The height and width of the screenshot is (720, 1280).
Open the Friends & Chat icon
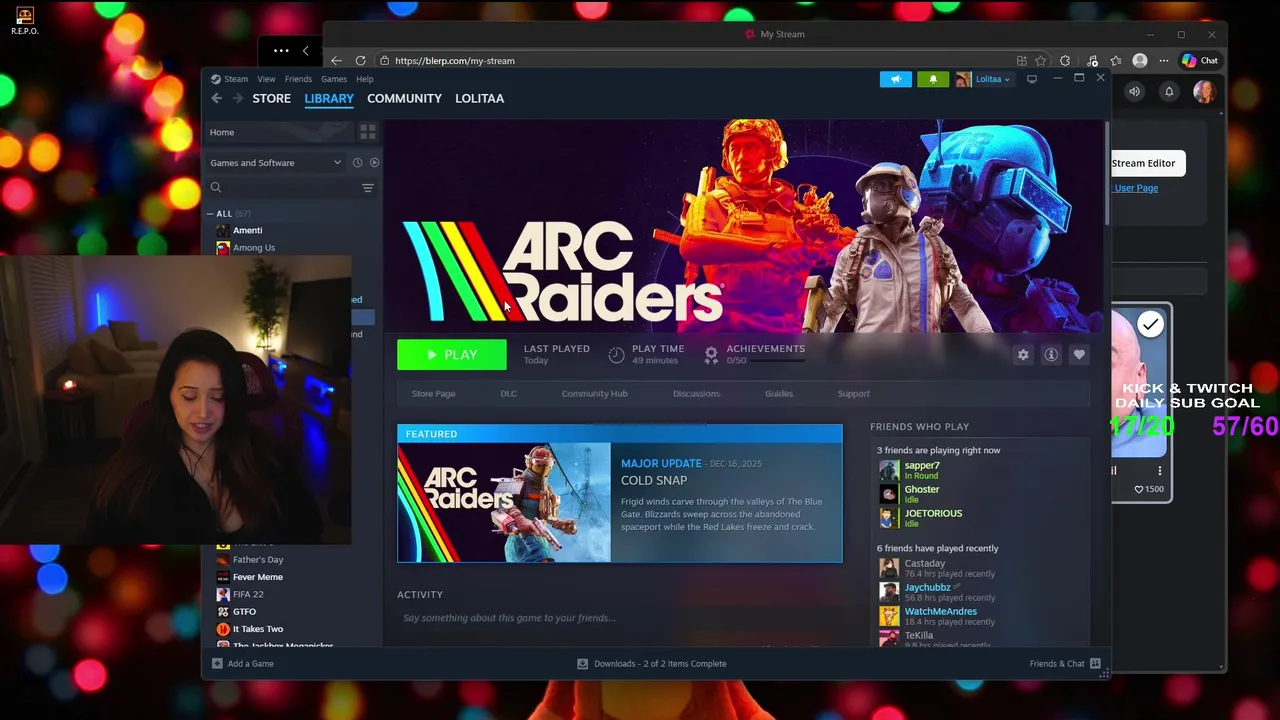[x=1095, y=664]
